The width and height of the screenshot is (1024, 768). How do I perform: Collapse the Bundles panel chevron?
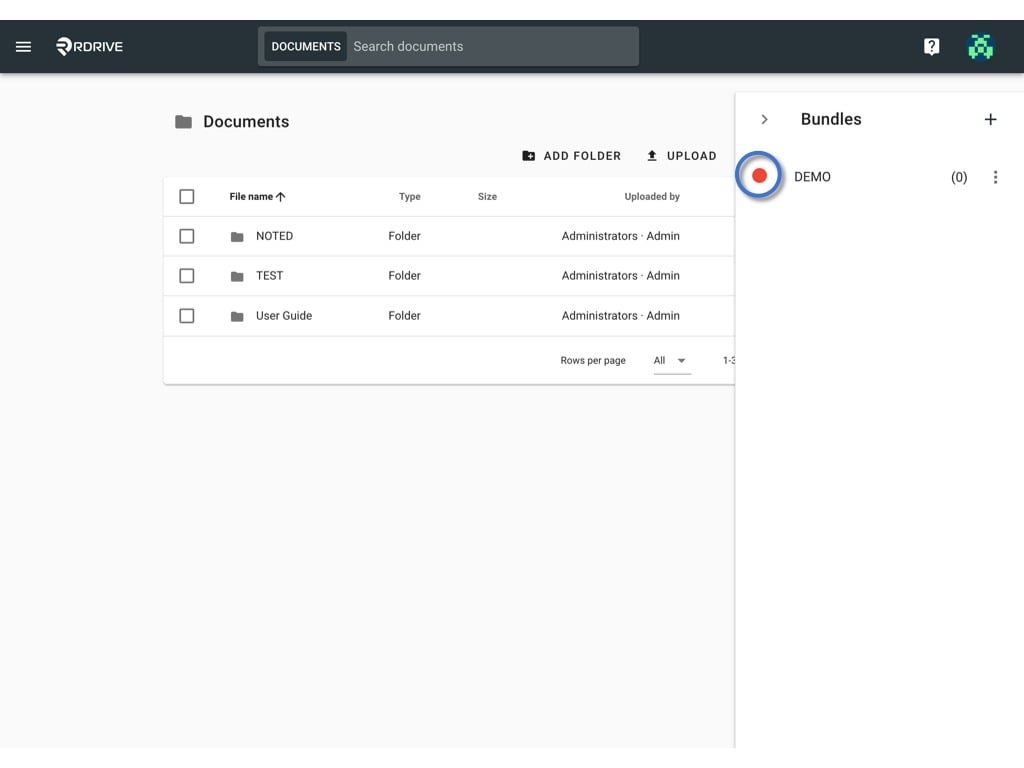pos(764,120)
